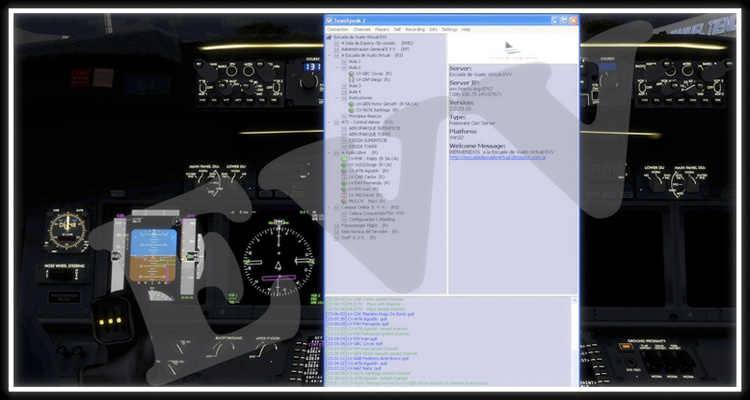Select the EZEIZA TORRE channel
Screen dimensions: 750x400
tap(363, 146)
